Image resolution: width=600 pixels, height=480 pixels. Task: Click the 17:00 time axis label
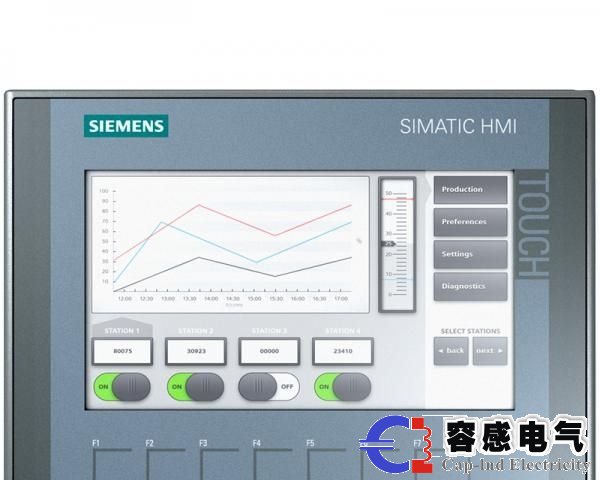click(x=341, y=299)
